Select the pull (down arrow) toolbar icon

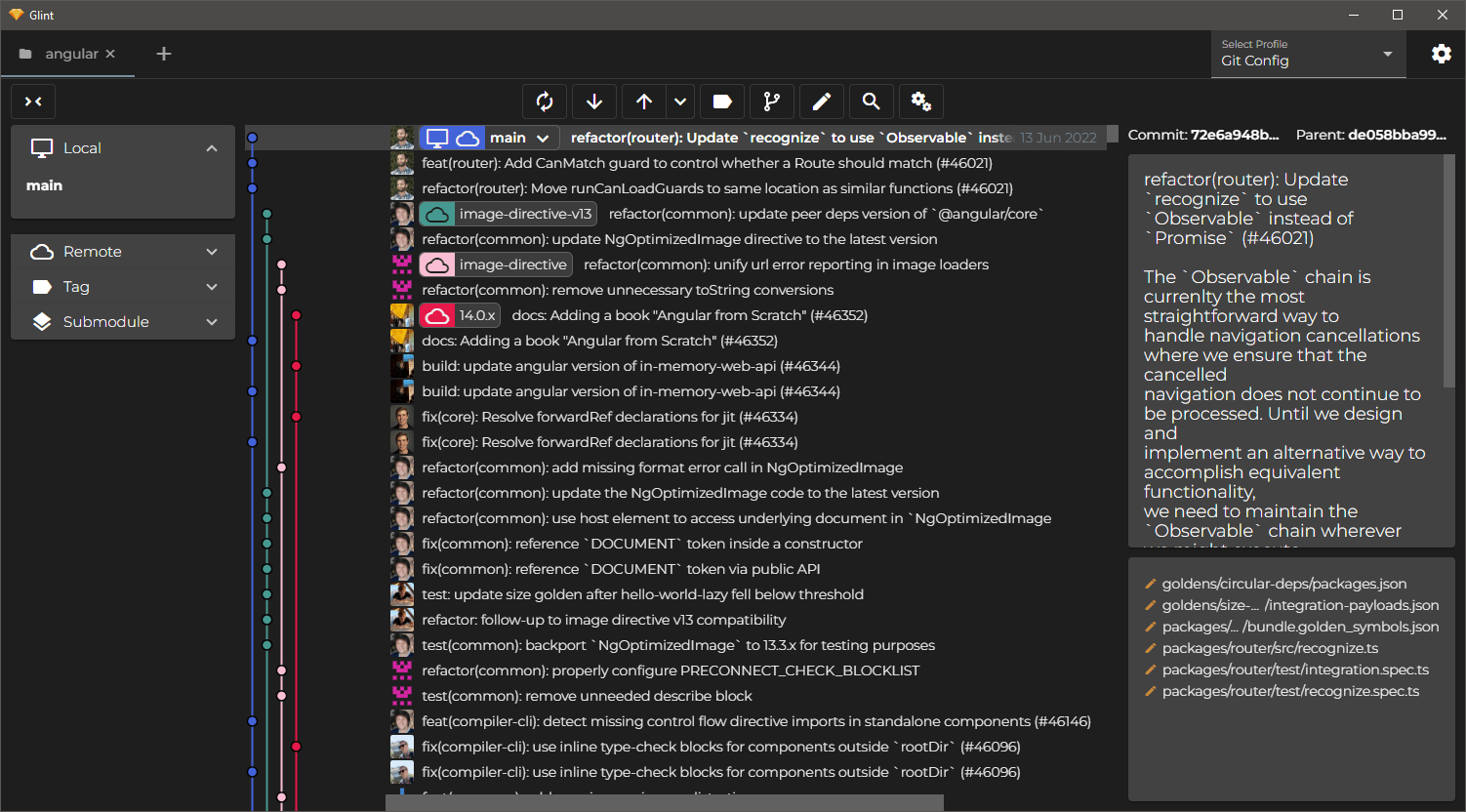click(x=594, y=101)
